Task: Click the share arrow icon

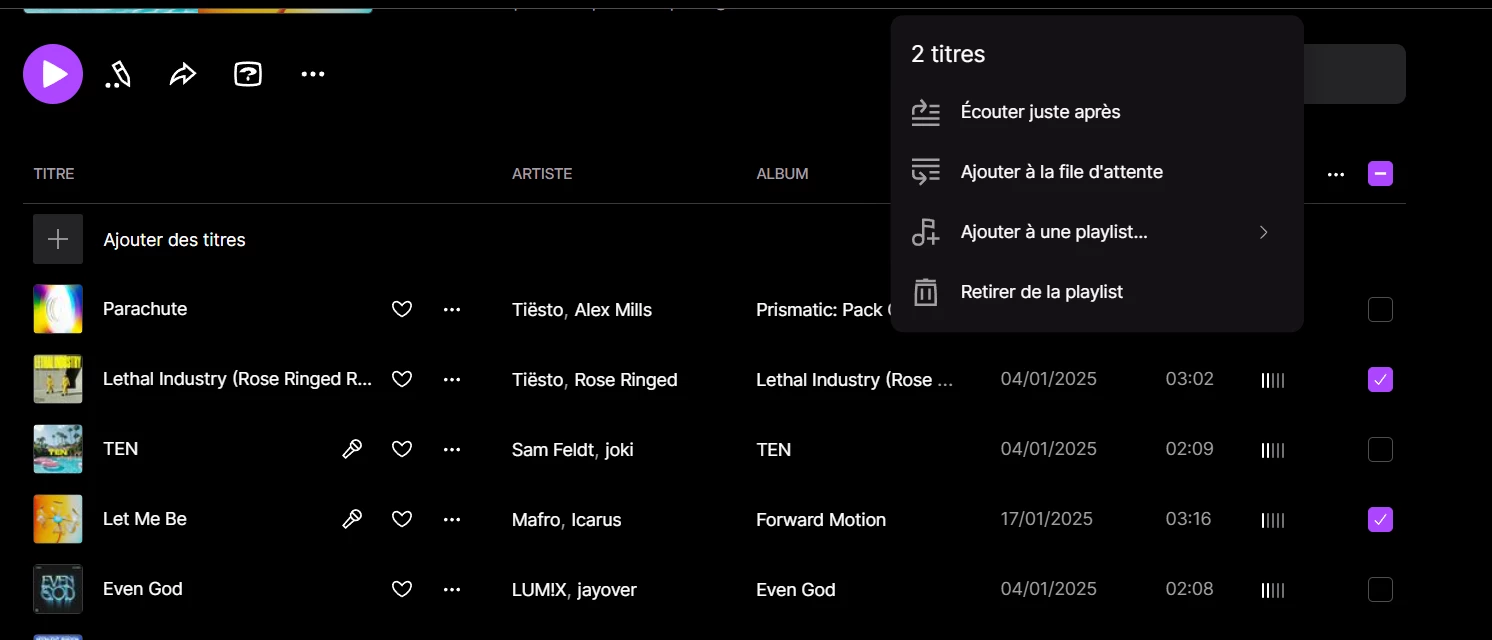Action: point(183,74)
